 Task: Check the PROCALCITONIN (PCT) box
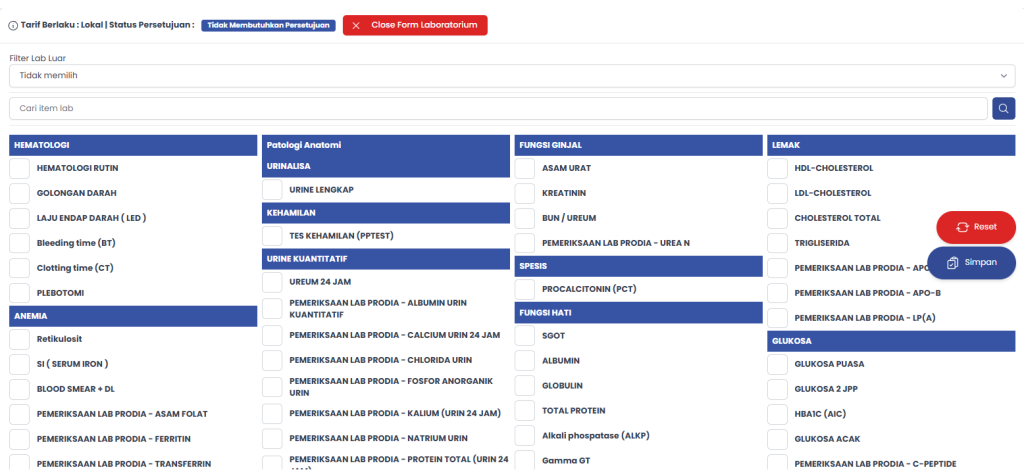[x=525, y=289]
